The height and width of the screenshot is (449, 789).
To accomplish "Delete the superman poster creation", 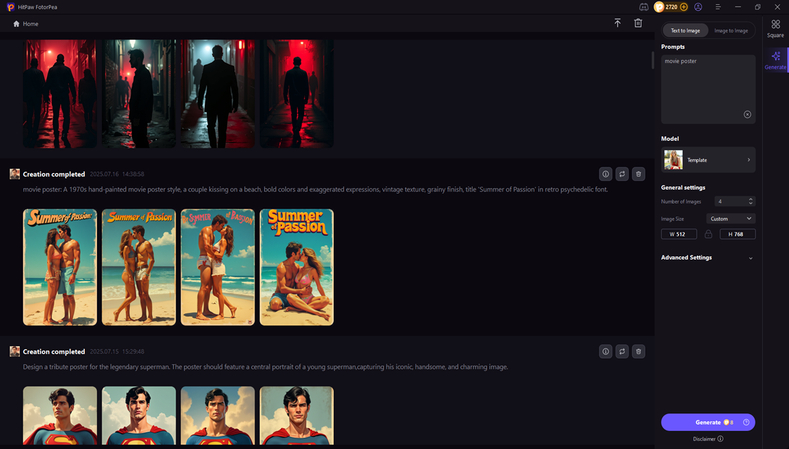I will point(639,351).
